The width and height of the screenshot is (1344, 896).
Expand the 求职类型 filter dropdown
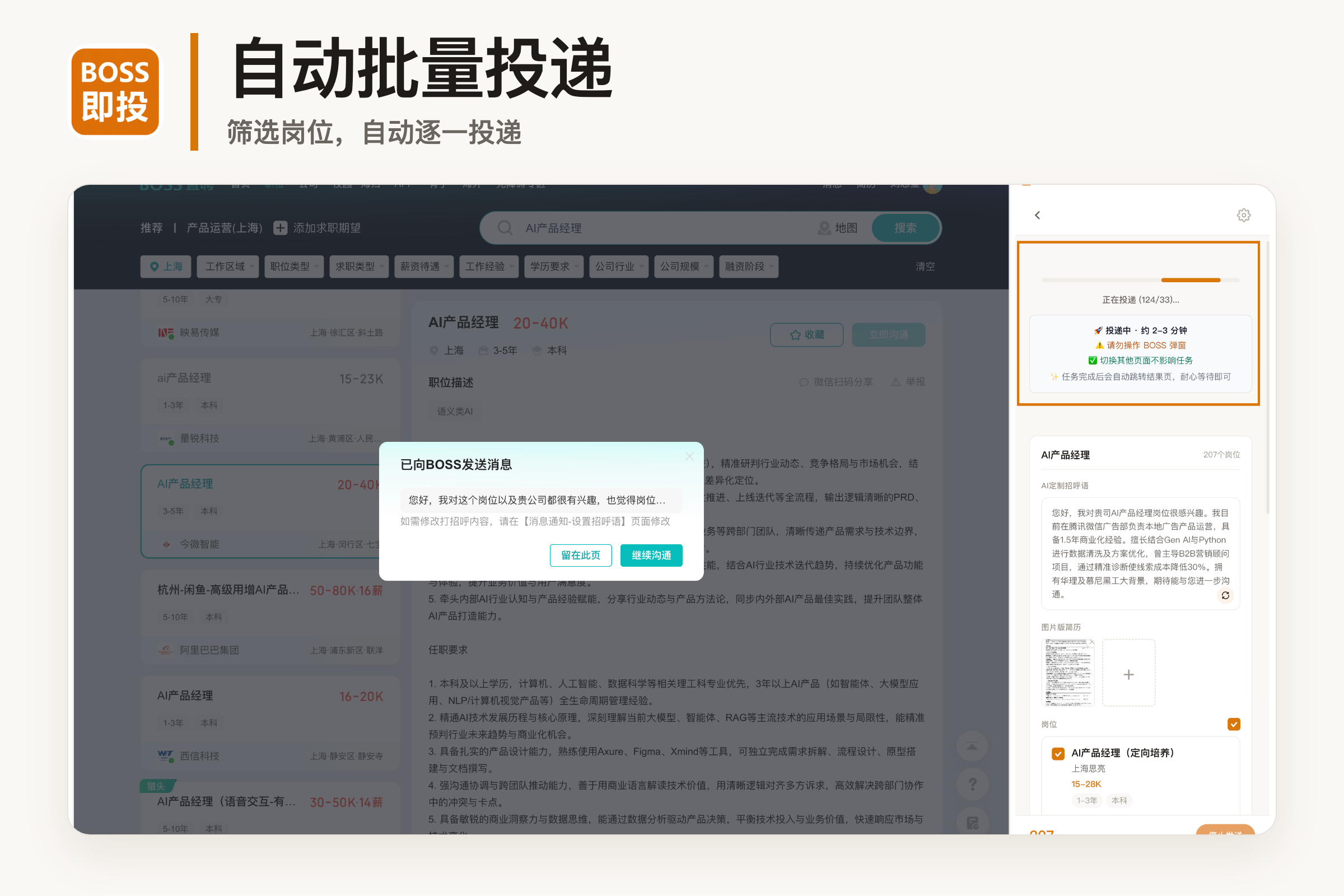tap(358, 267)
